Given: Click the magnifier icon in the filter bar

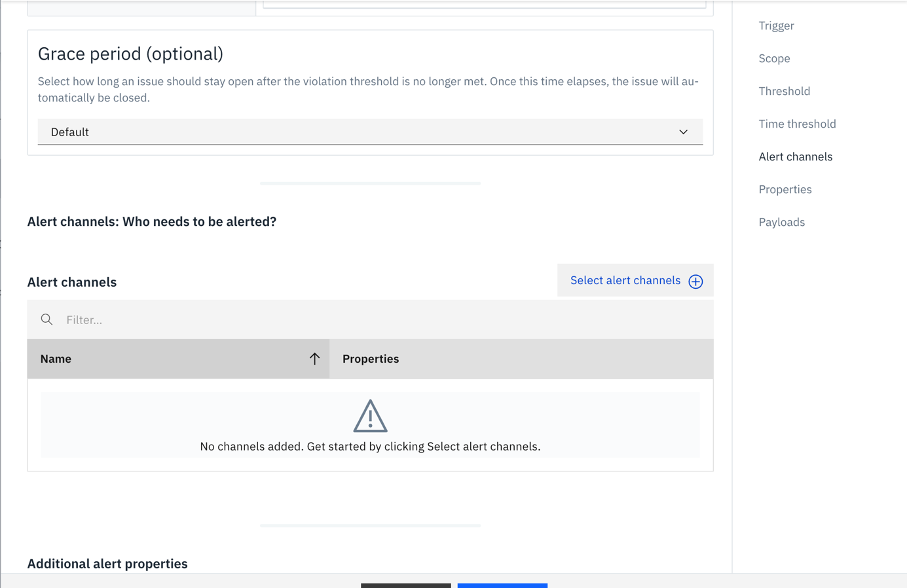Looking at the screenshot, I should tap(47, 320).
